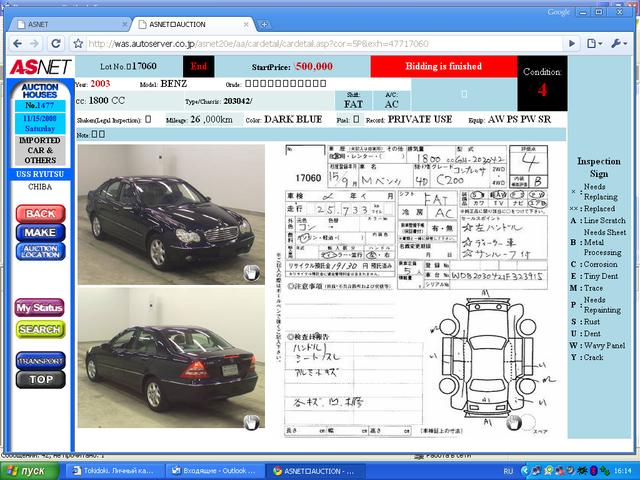Viewport: 640px width, 480px height.
Task: Open a new tab with plus button
Action: [x=264, y=24]
